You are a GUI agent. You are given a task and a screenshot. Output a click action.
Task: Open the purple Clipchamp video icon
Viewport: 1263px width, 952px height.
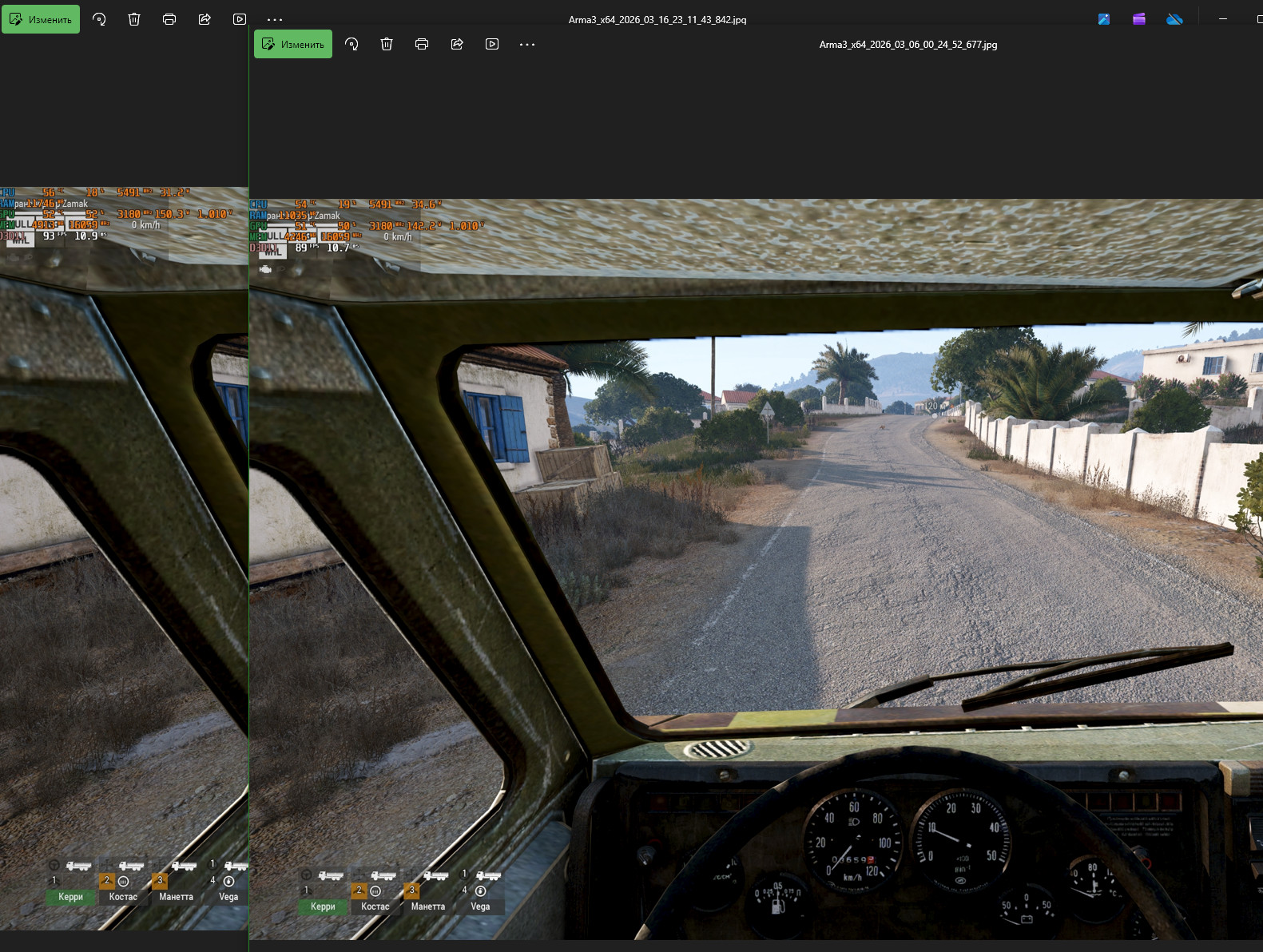[1139, 19]
